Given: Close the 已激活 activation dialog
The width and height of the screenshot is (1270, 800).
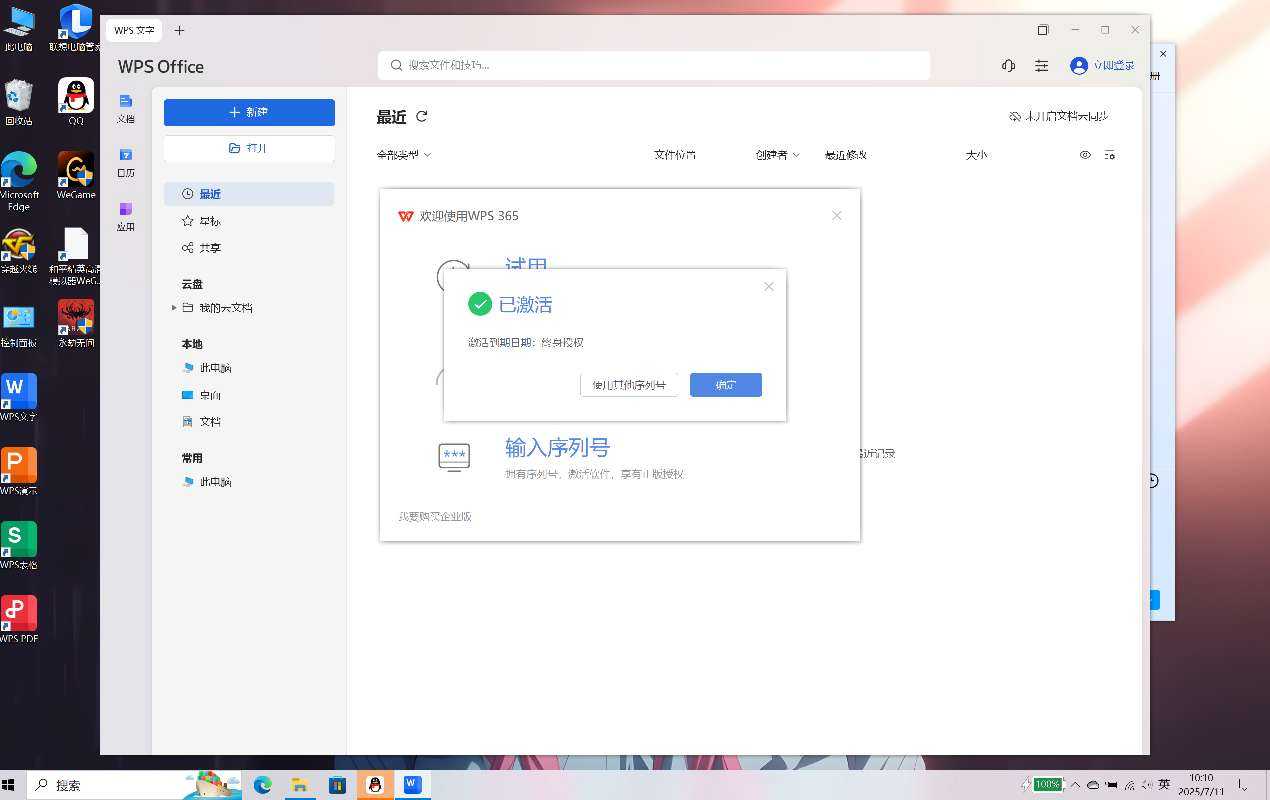Looking at the screenshot, I should pyautogui.click(x=768, y=286).
